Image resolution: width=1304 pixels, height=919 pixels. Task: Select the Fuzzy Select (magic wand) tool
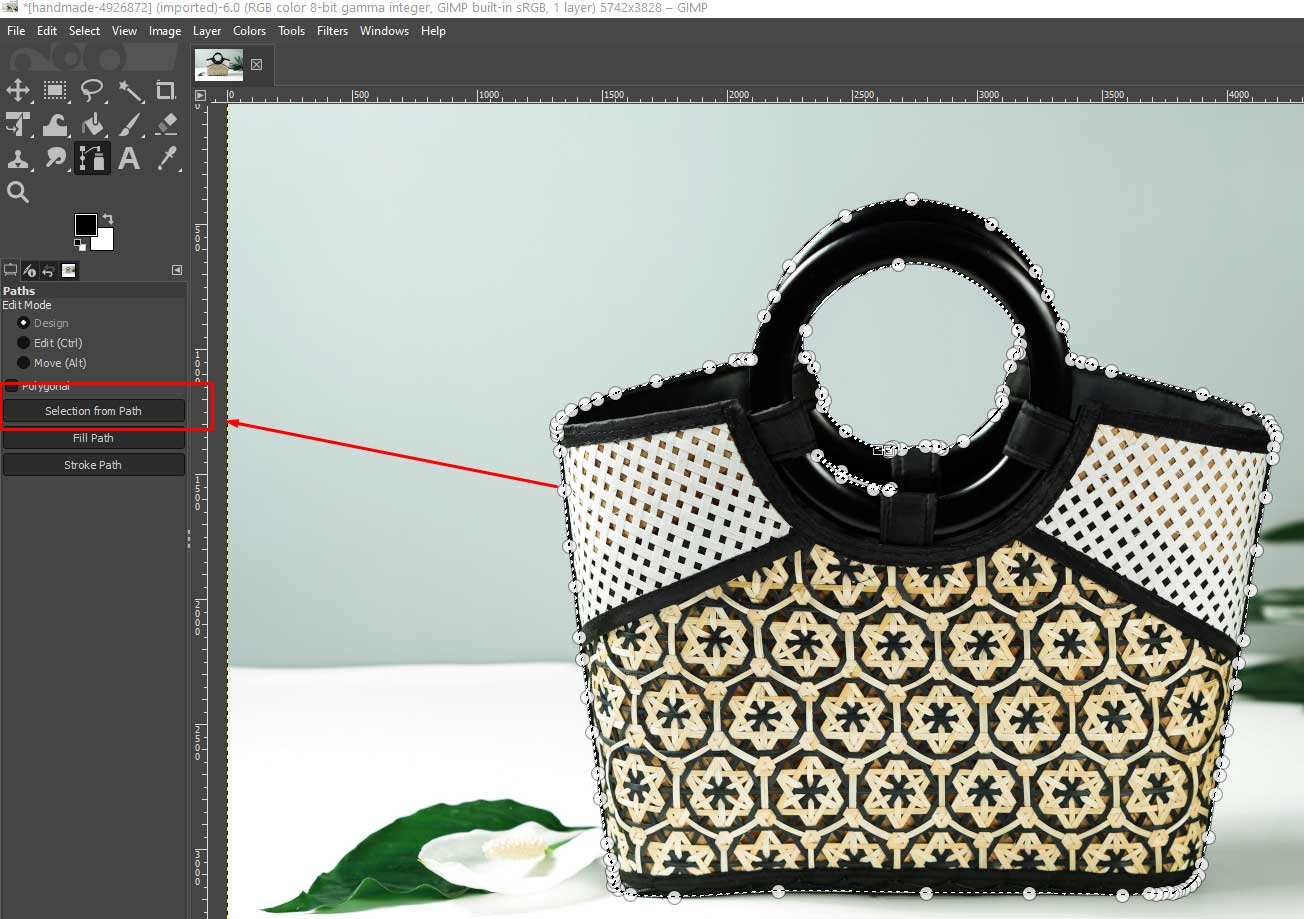pyautogui.click(x=131, y=90)
